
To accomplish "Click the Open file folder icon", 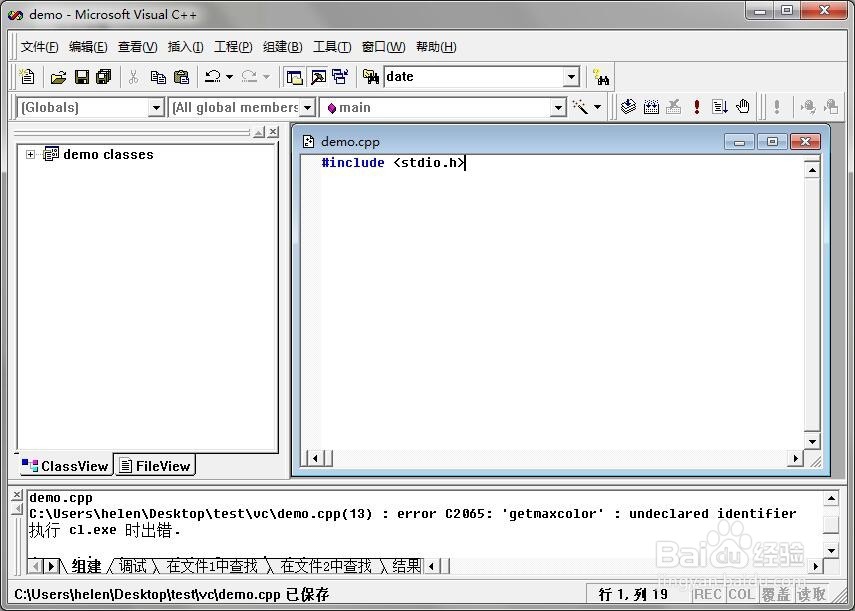I will pos(58,77).
